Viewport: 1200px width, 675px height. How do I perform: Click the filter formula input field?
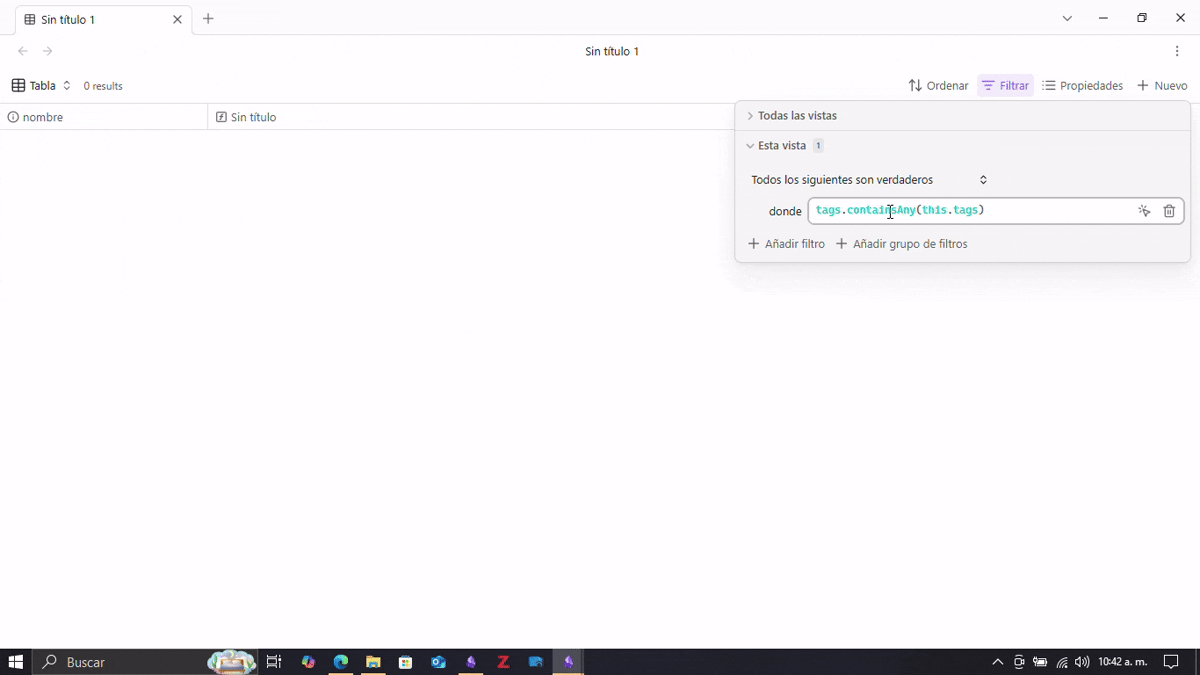tap(1040, 211)
